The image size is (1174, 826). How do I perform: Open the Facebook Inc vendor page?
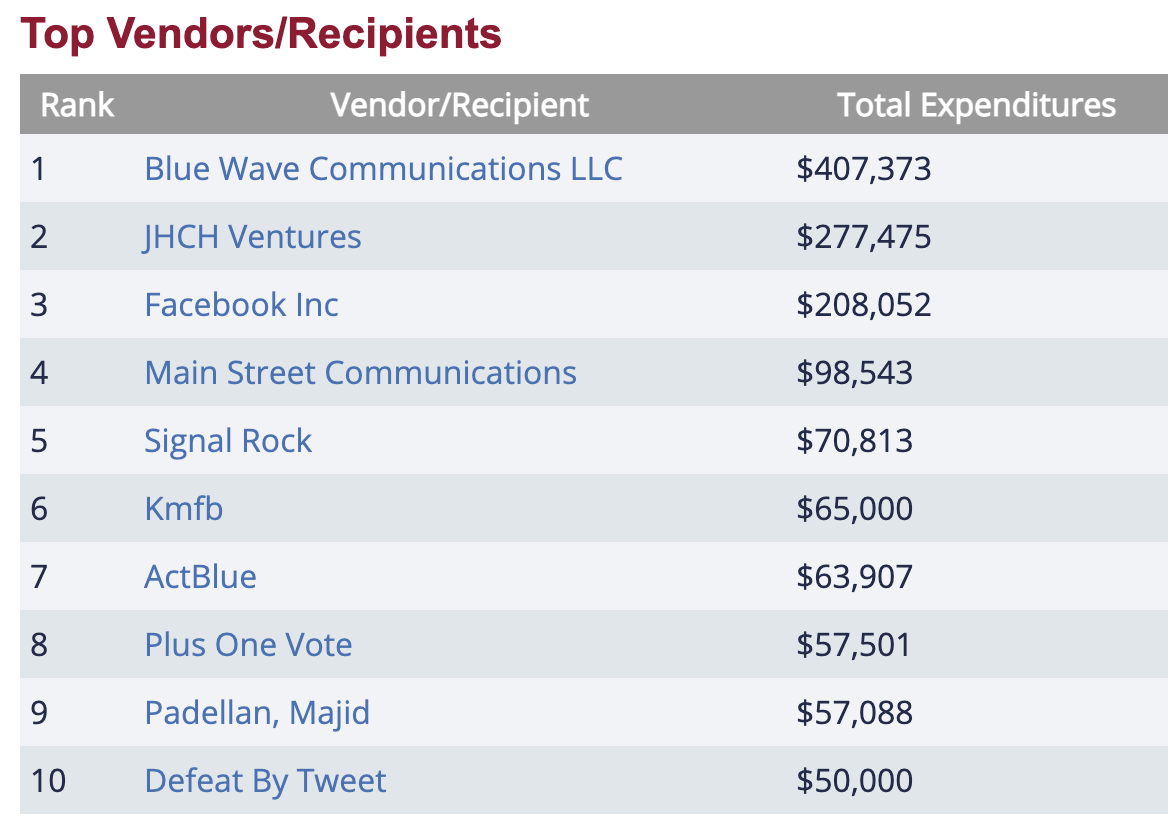(x=241, y=304)
